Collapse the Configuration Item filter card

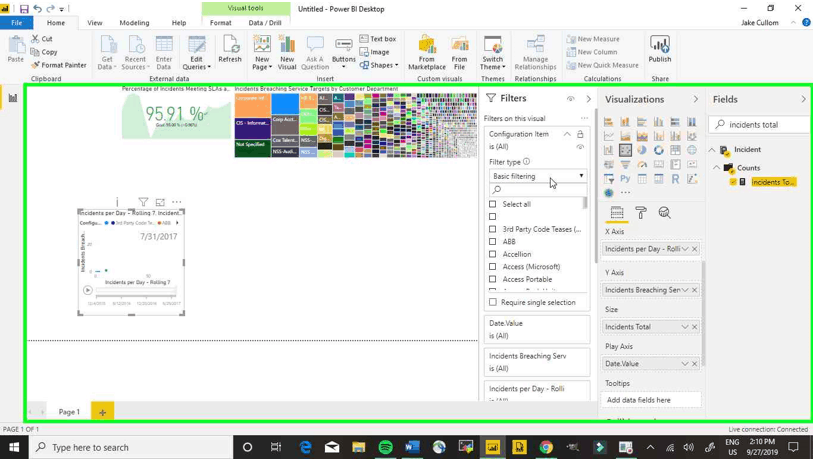pos(567,134)
